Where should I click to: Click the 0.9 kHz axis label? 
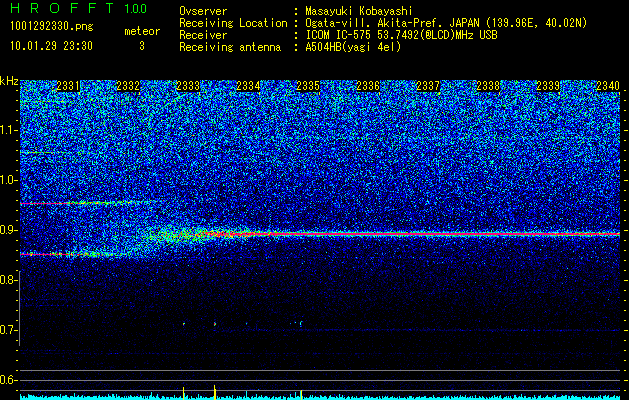pyautogui.click(x=9, y=230)
